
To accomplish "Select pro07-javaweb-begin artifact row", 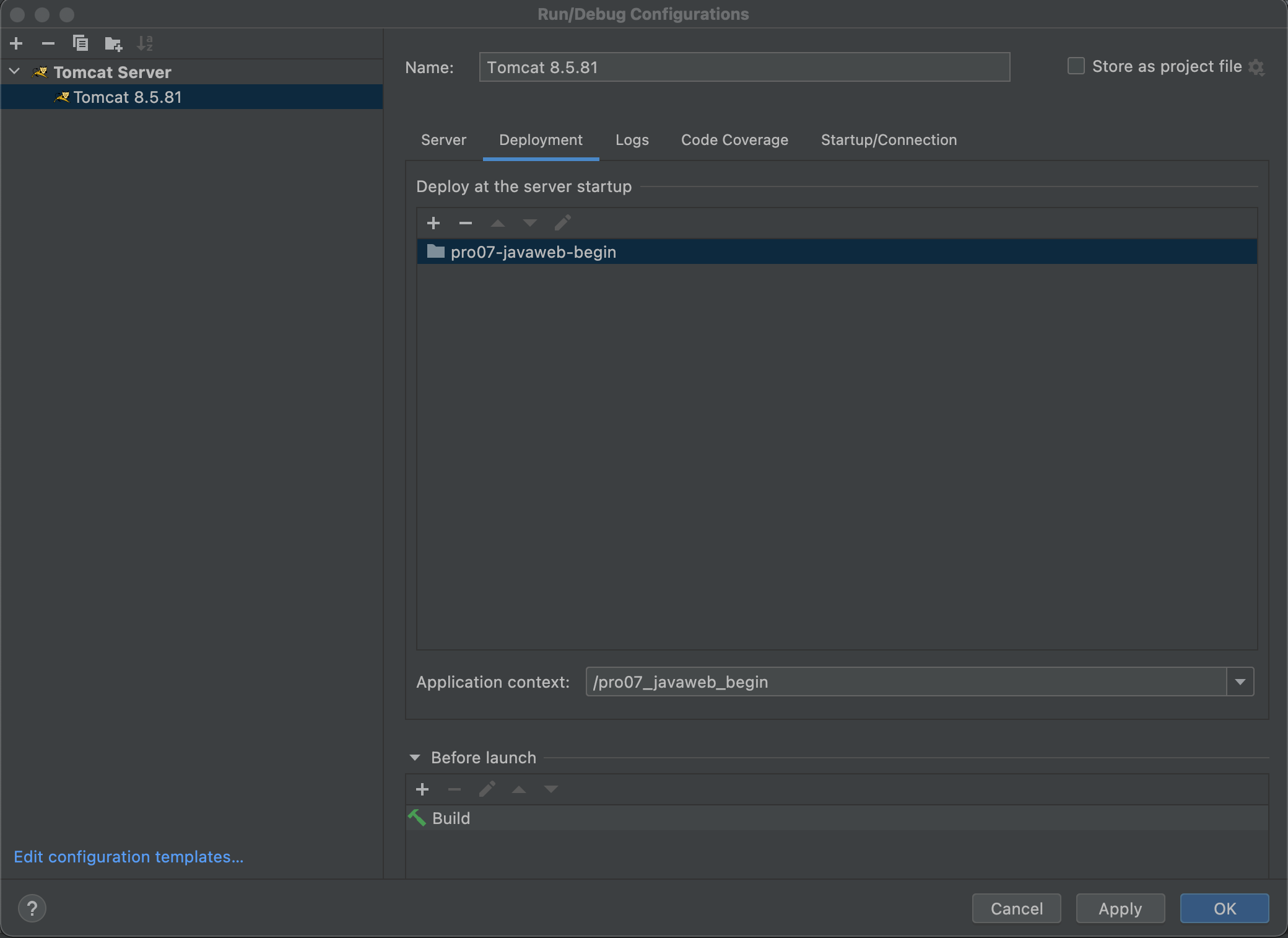I will click(837, 252).
